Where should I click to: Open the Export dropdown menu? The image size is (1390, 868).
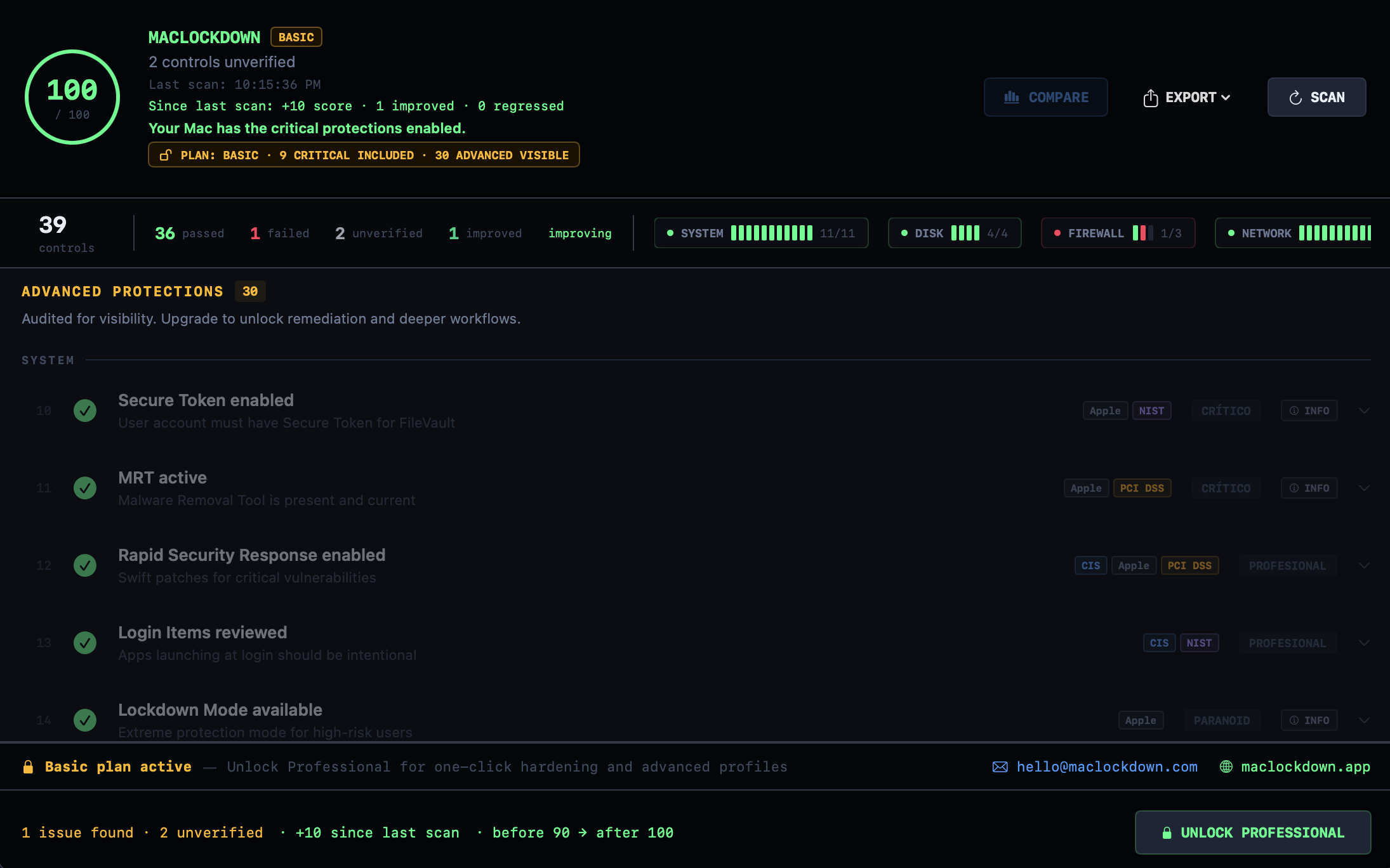click(1187, 97)
